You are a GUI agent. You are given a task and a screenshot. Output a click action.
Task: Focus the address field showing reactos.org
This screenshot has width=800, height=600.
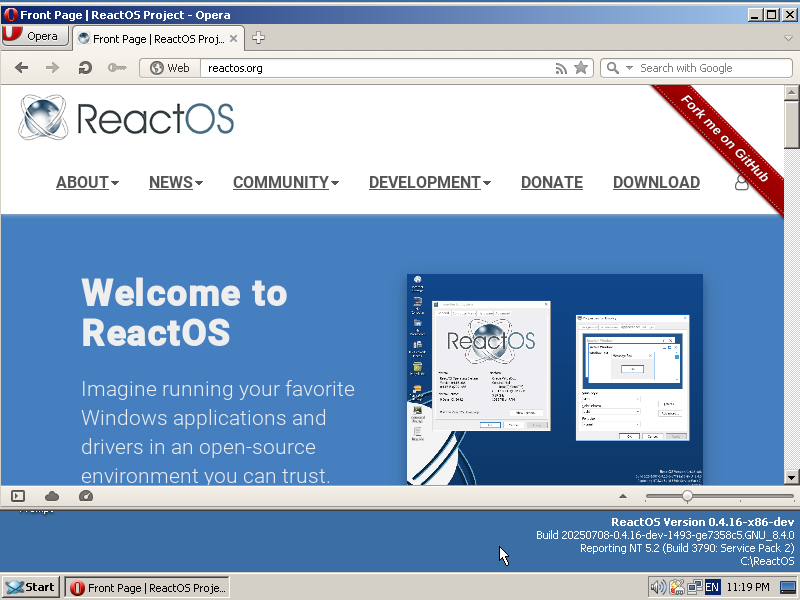[x=378, y=68]
